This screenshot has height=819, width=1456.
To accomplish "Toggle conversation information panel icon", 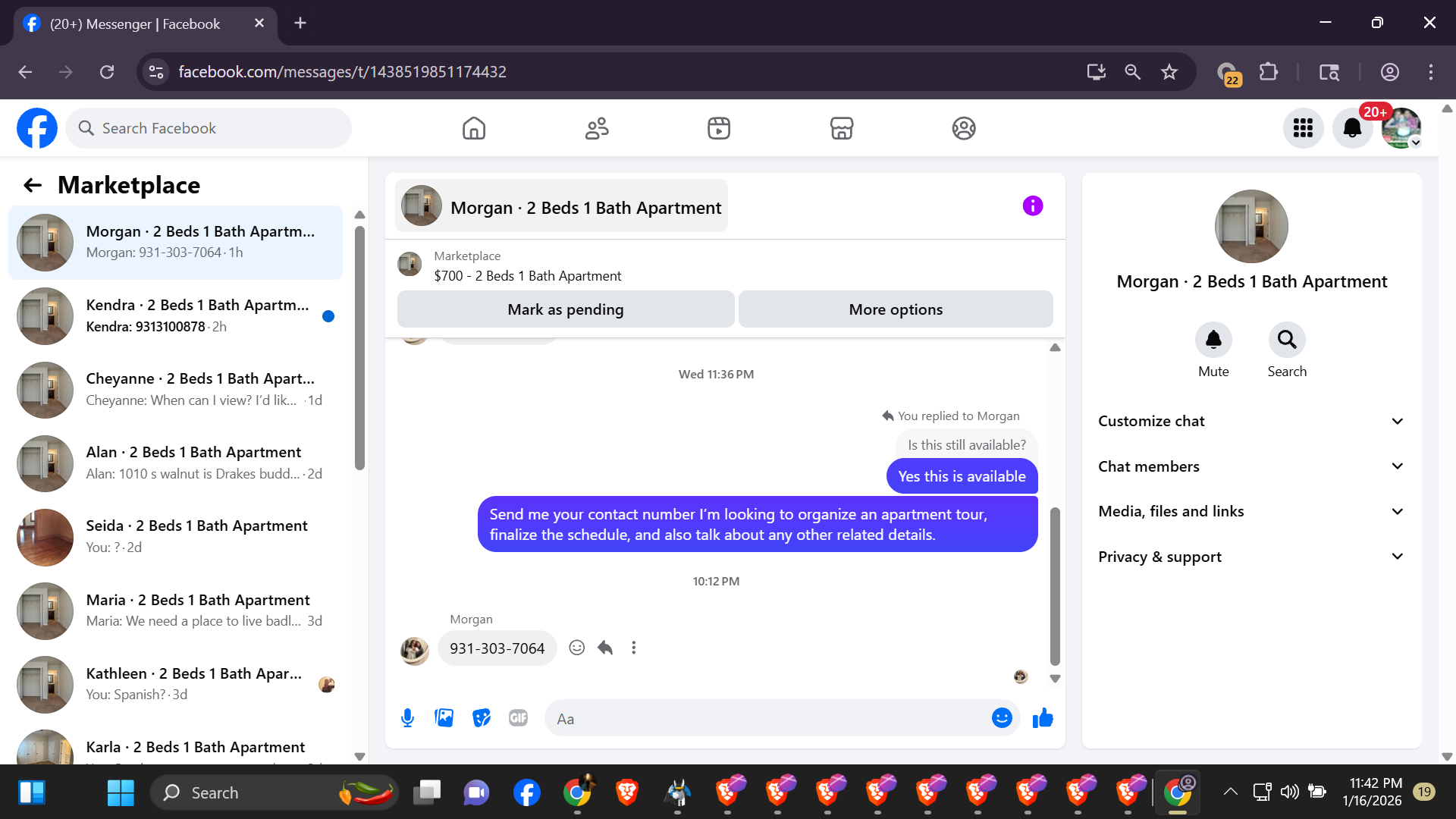I will [1032, 206].
